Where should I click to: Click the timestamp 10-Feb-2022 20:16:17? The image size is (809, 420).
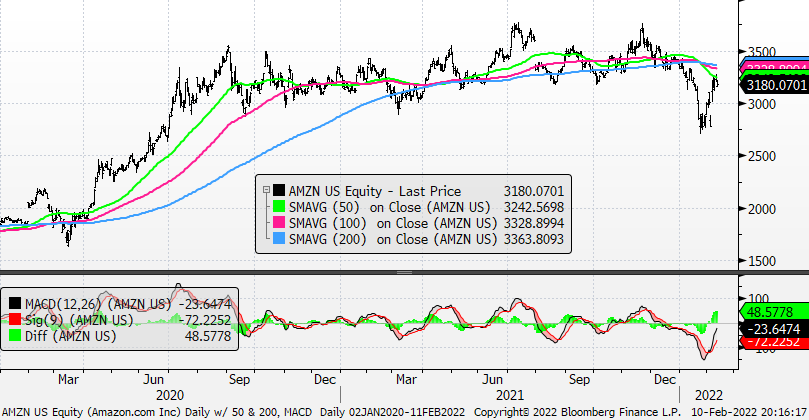[749, 412]
